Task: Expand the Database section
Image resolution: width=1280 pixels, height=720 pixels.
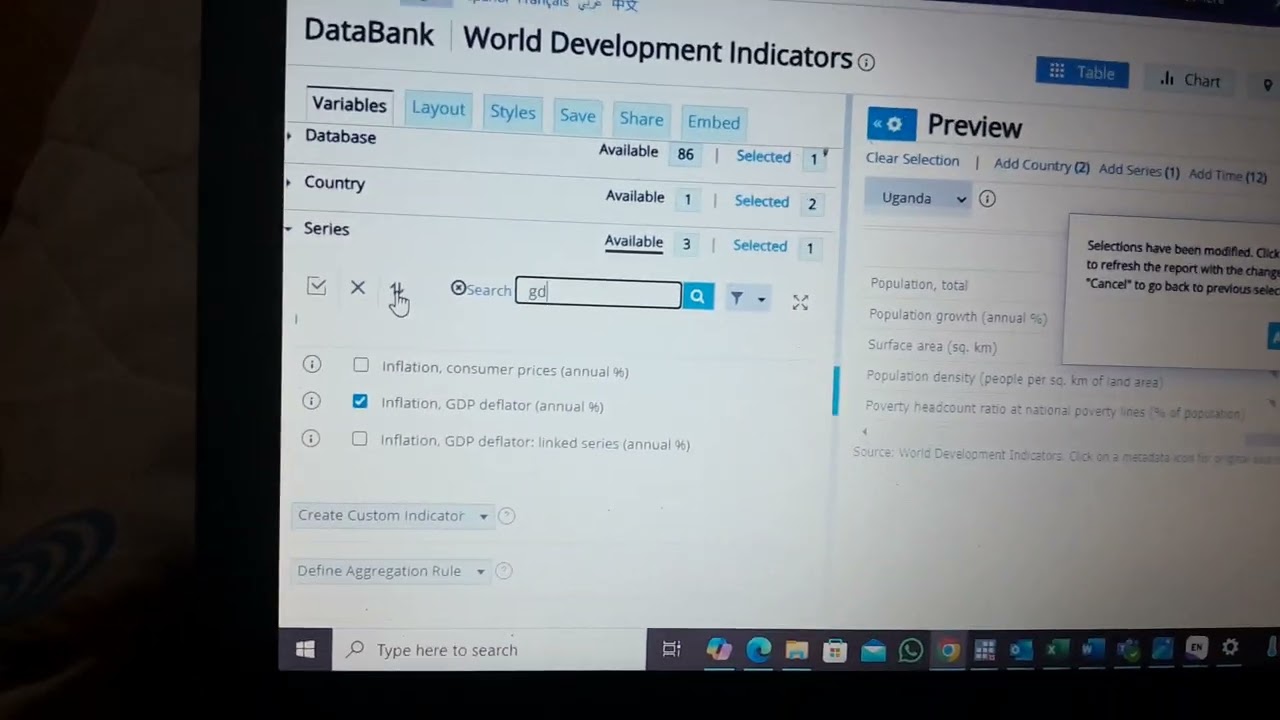Action: tap(289, 136)
